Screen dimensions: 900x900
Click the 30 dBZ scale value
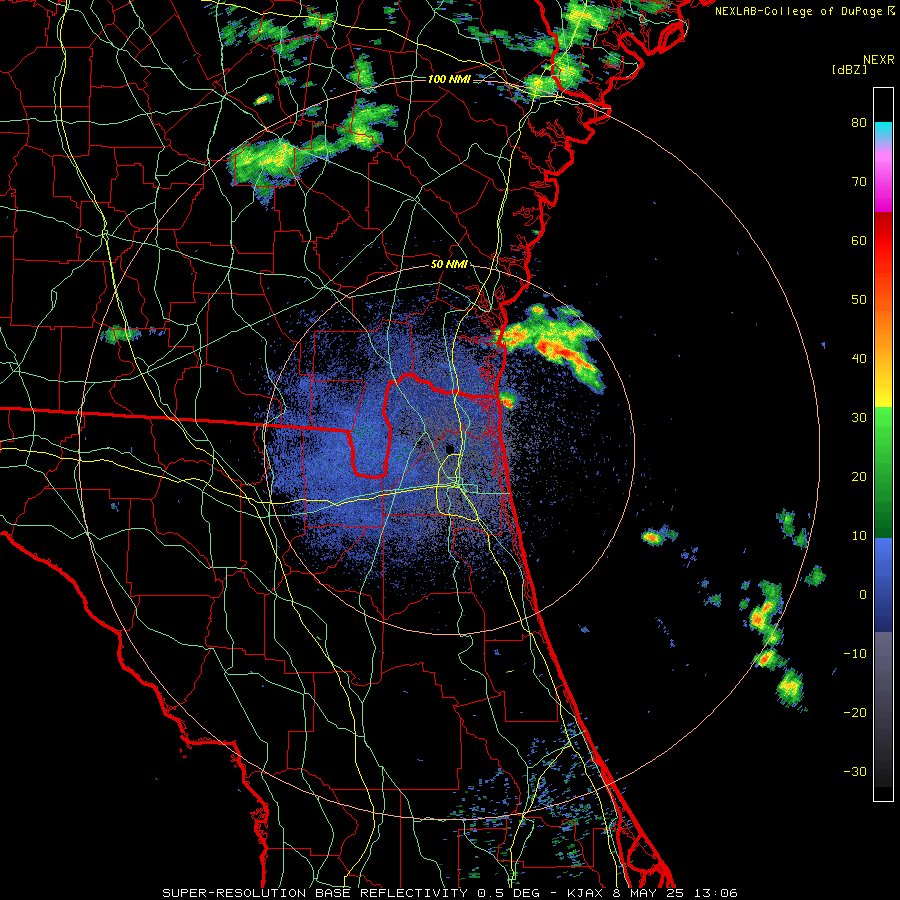click(x=859, y=418)
